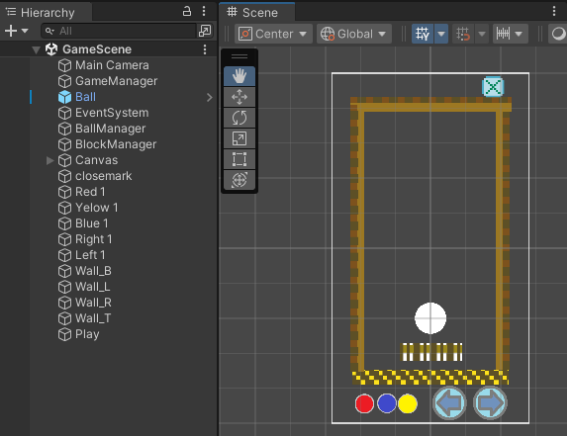Toggle grid snapping button

pos(463,34)
